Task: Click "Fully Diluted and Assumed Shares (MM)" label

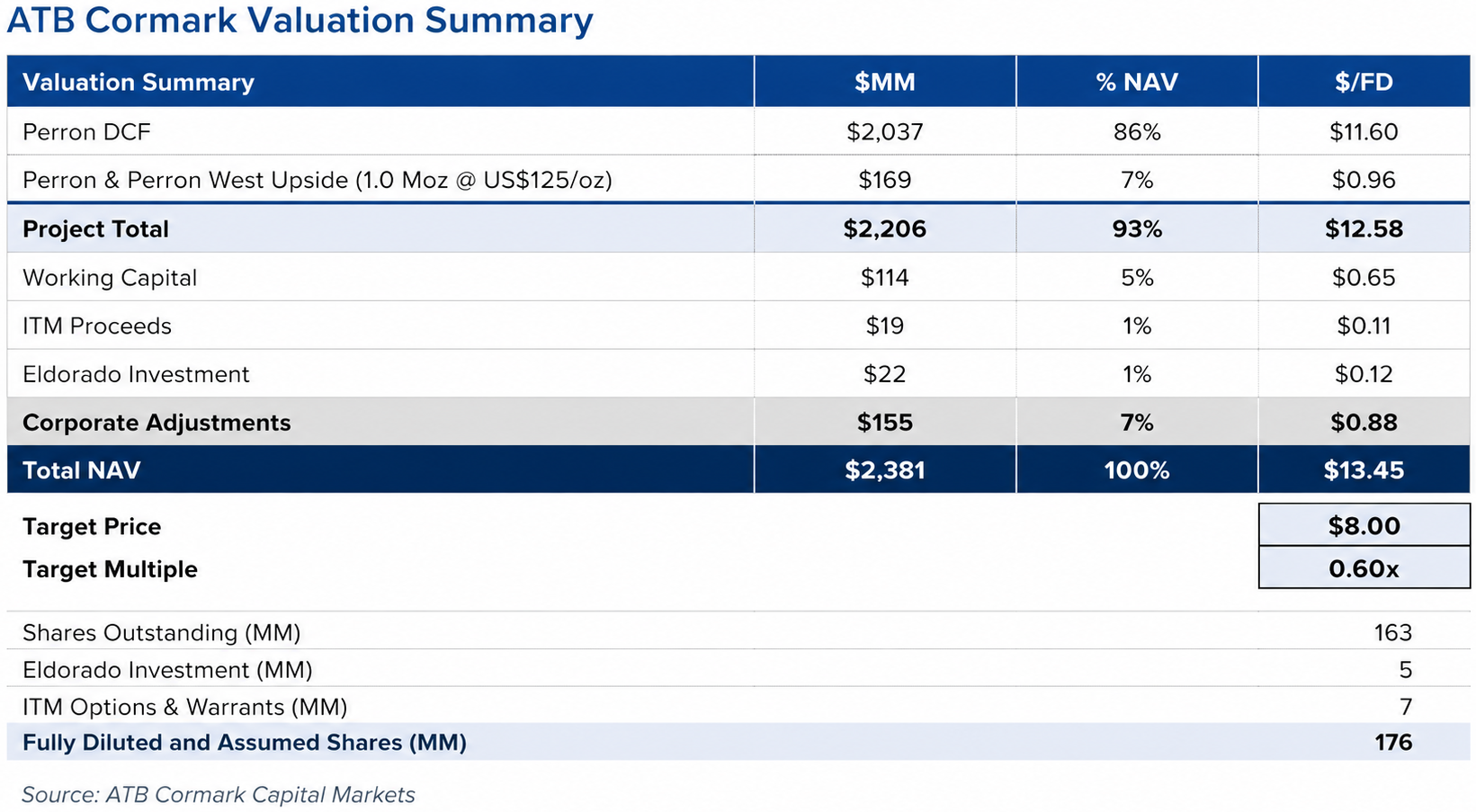Action: (245, 743)
